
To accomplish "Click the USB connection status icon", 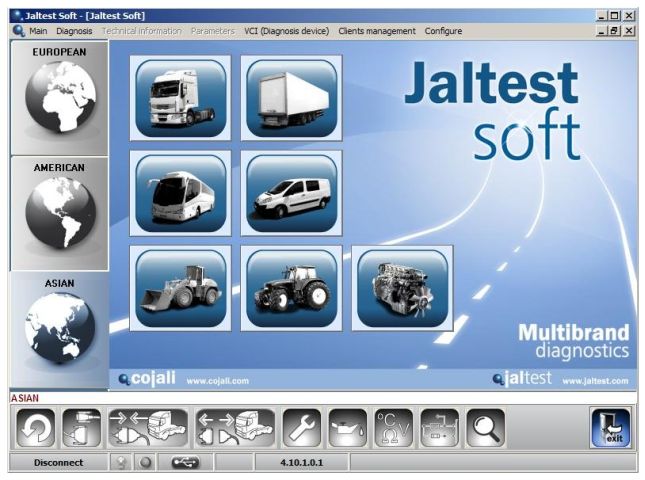I will 185,463.
